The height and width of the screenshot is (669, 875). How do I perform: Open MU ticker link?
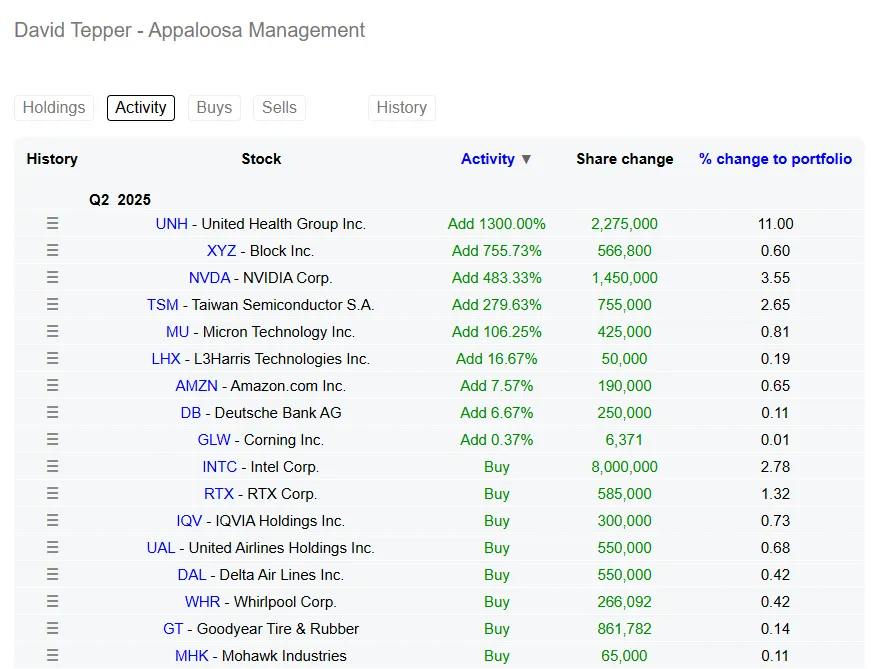(x=177, y=331)
